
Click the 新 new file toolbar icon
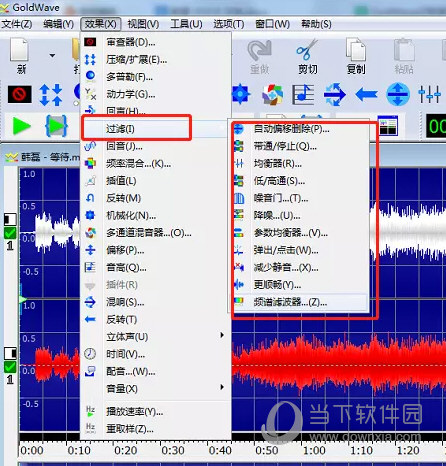click(x=20, y=56)
